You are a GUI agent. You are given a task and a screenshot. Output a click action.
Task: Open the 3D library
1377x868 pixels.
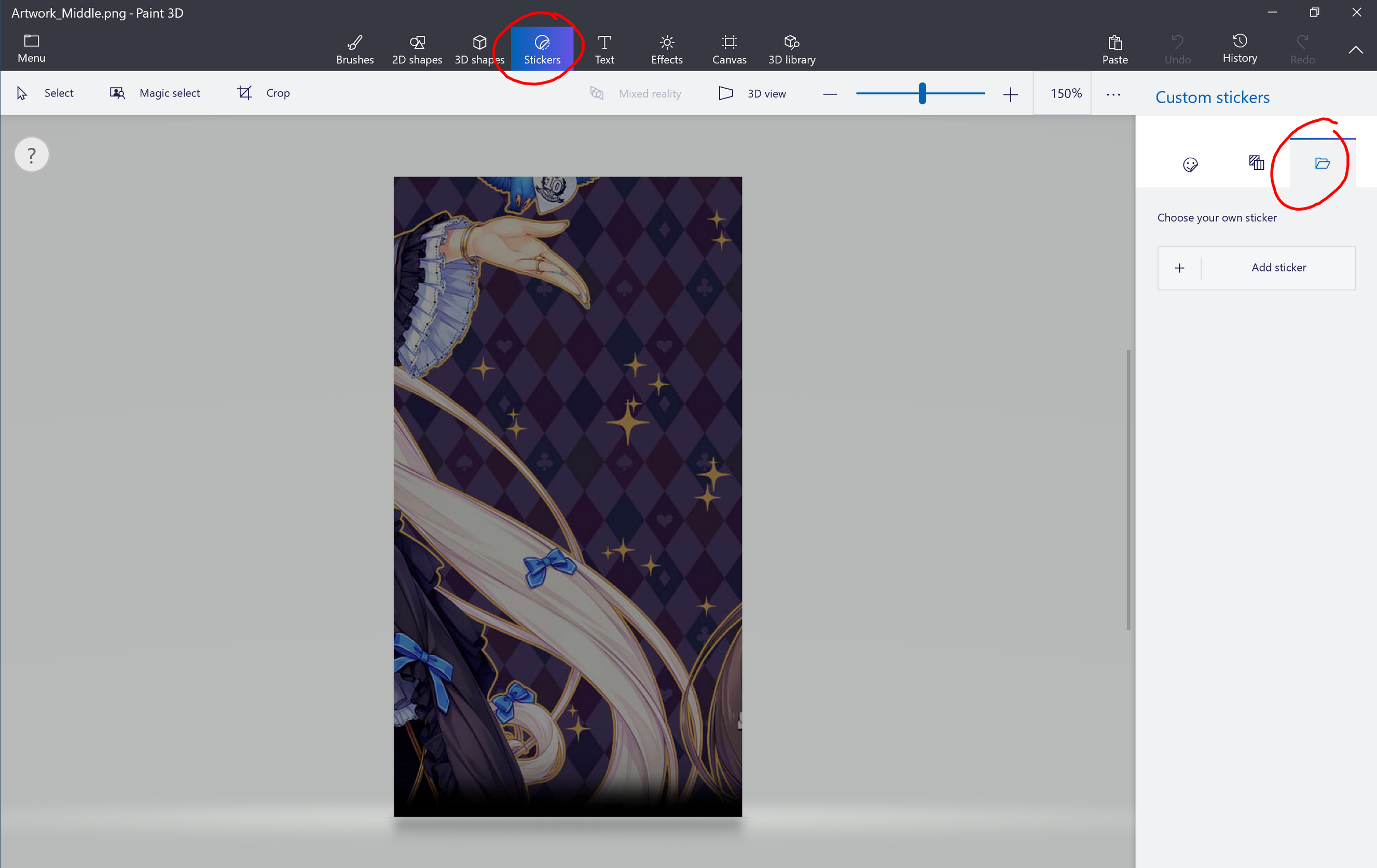[791, 49]
